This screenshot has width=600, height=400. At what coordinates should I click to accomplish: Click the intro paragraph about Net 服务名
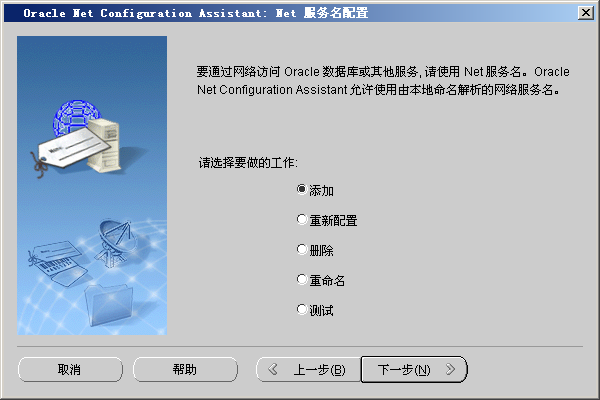[x=383, y=81]
